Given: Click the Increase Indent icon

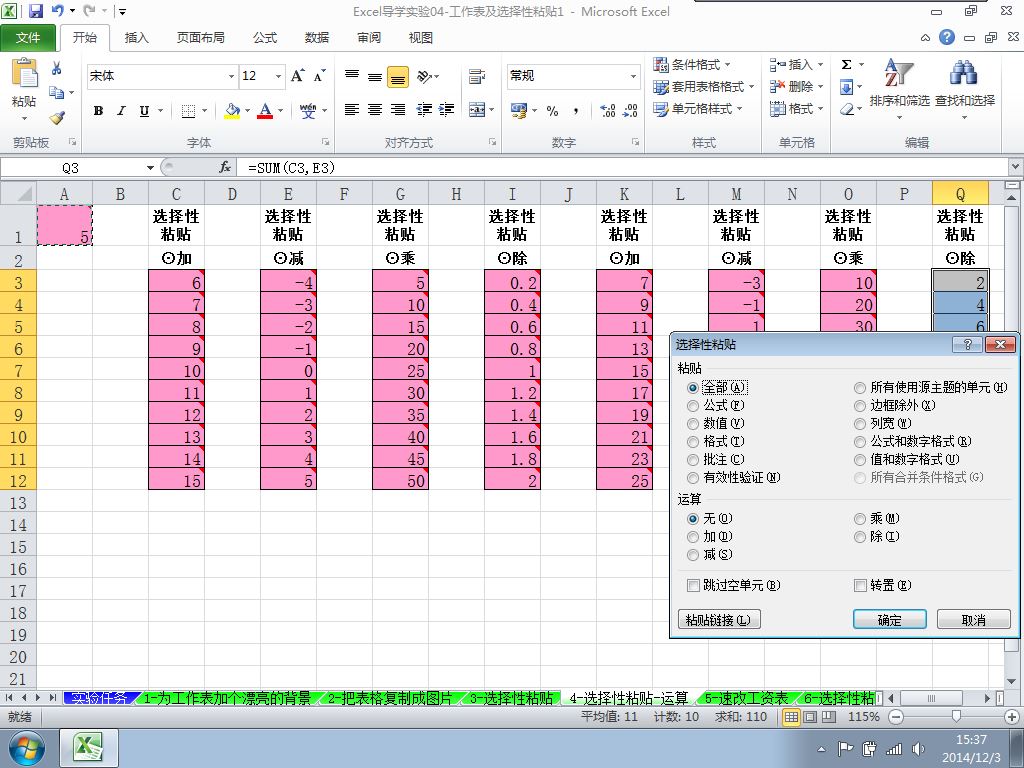Looking at the screenshot, I should (x=447, y=110).
